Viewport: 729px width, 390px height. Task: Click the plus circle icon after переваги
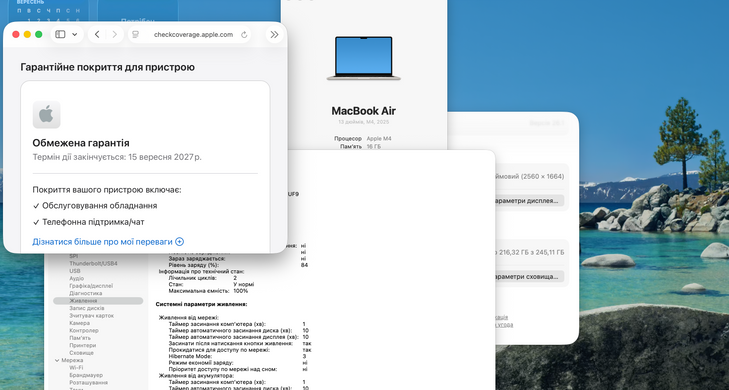point(179,242)
